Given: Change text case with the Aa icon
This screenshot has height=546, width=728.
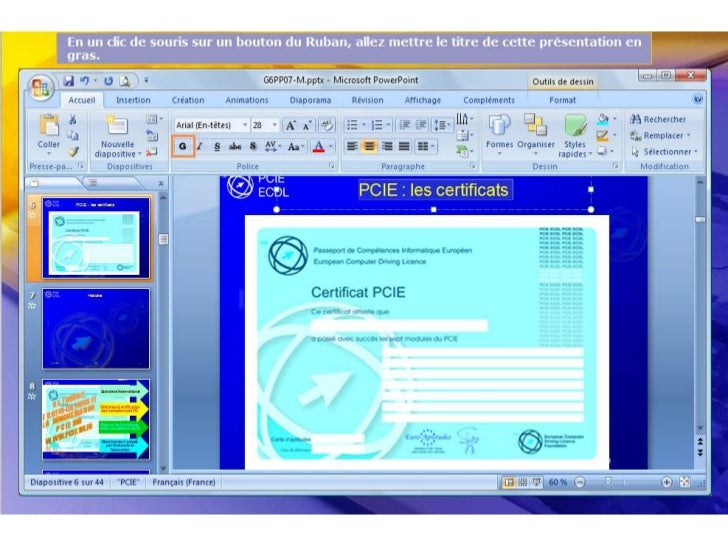Looking at the screenshot, I should 295,147.
